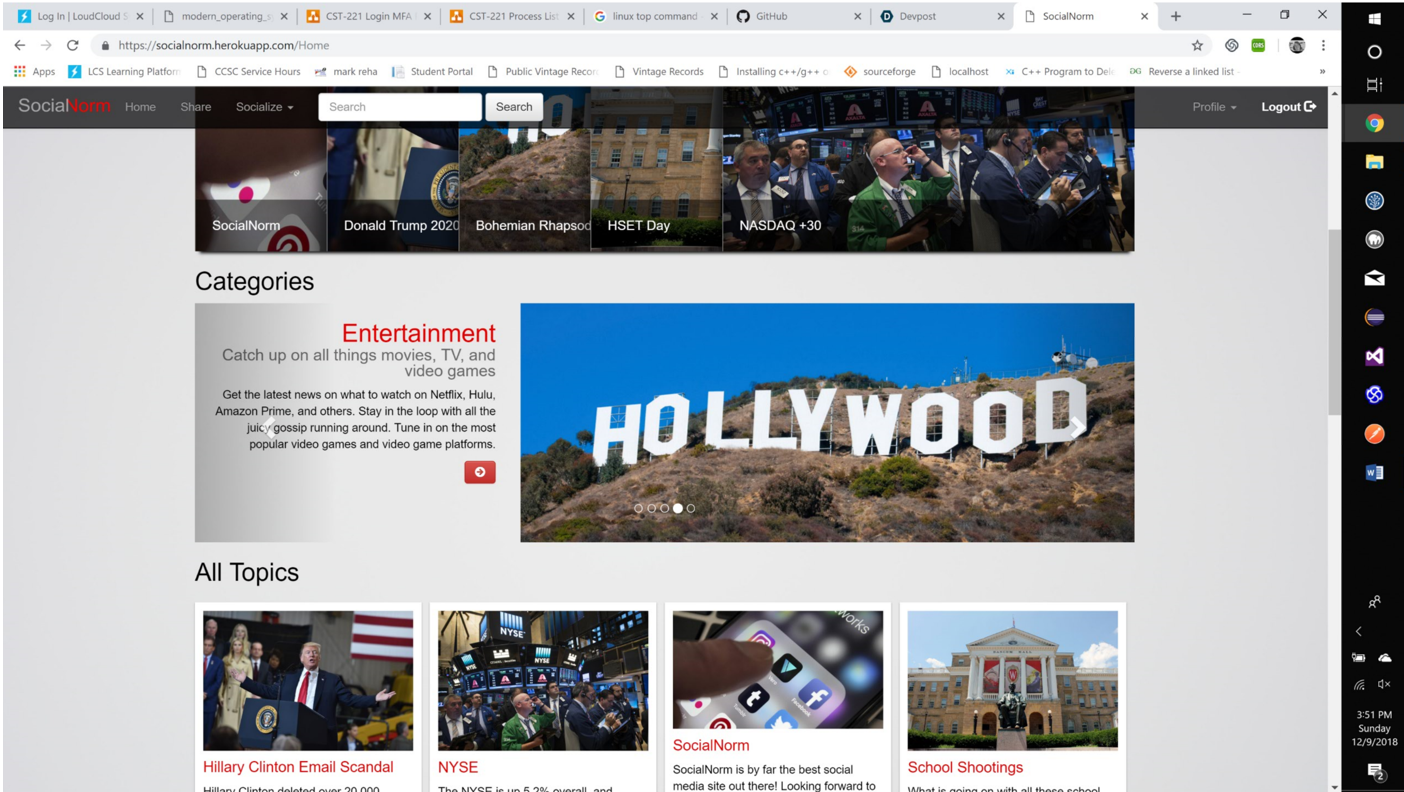Switch to the Devpost tab
The image size is (1404, 792).
coord(940,16)
